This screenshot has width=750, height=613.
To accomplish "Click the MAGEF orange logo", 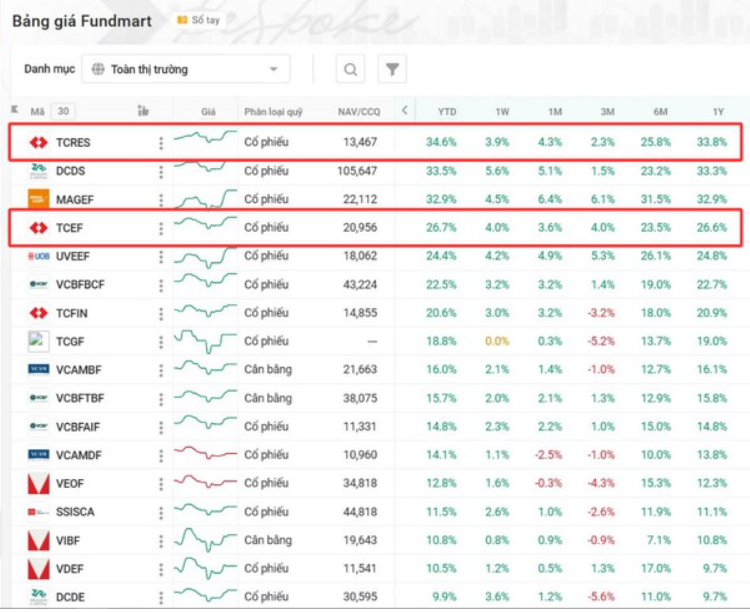I will (38, 199).
